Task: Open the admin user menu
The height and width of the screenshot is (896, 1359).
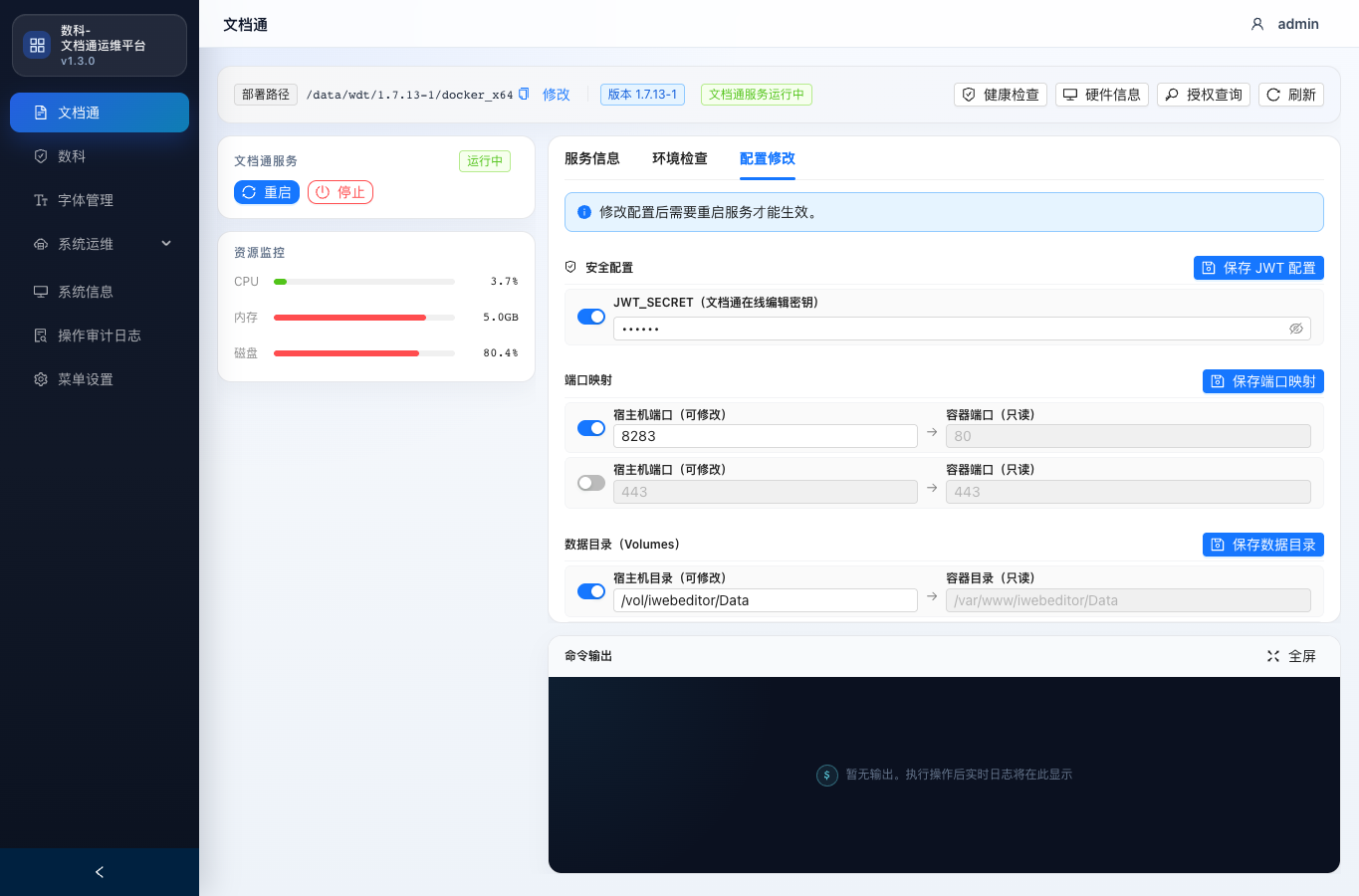Action: click(x=1285, y=24)
